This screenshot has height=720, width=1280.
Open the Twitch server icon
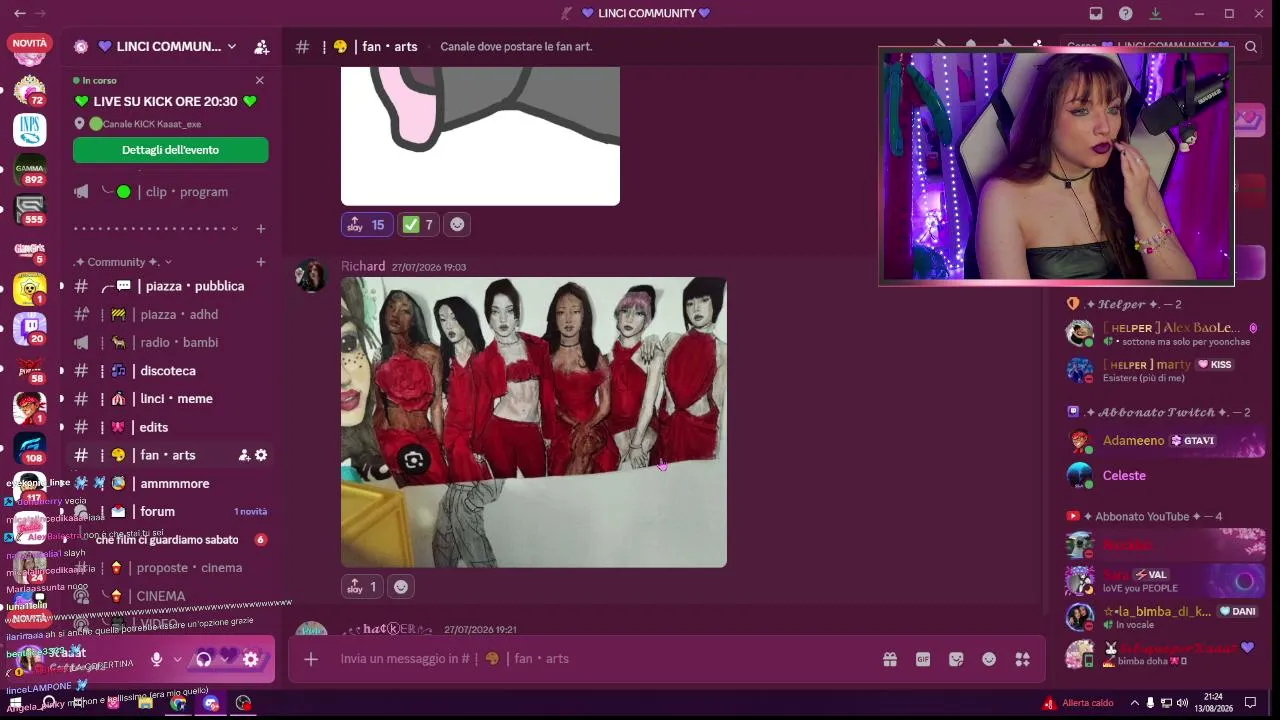pyautogui.click(x=30, y=328)
